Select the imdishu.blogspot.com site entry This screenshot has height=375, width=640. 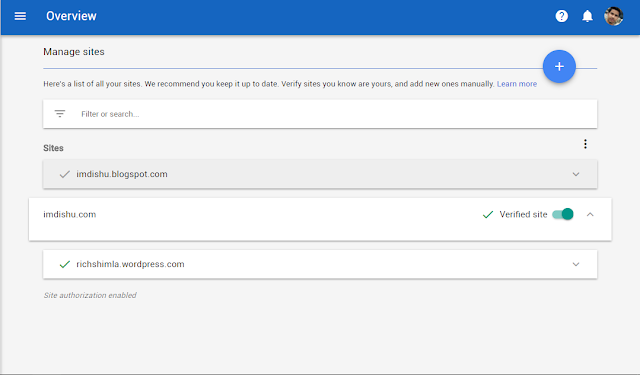pyautogui.click(x=320, y=174)
